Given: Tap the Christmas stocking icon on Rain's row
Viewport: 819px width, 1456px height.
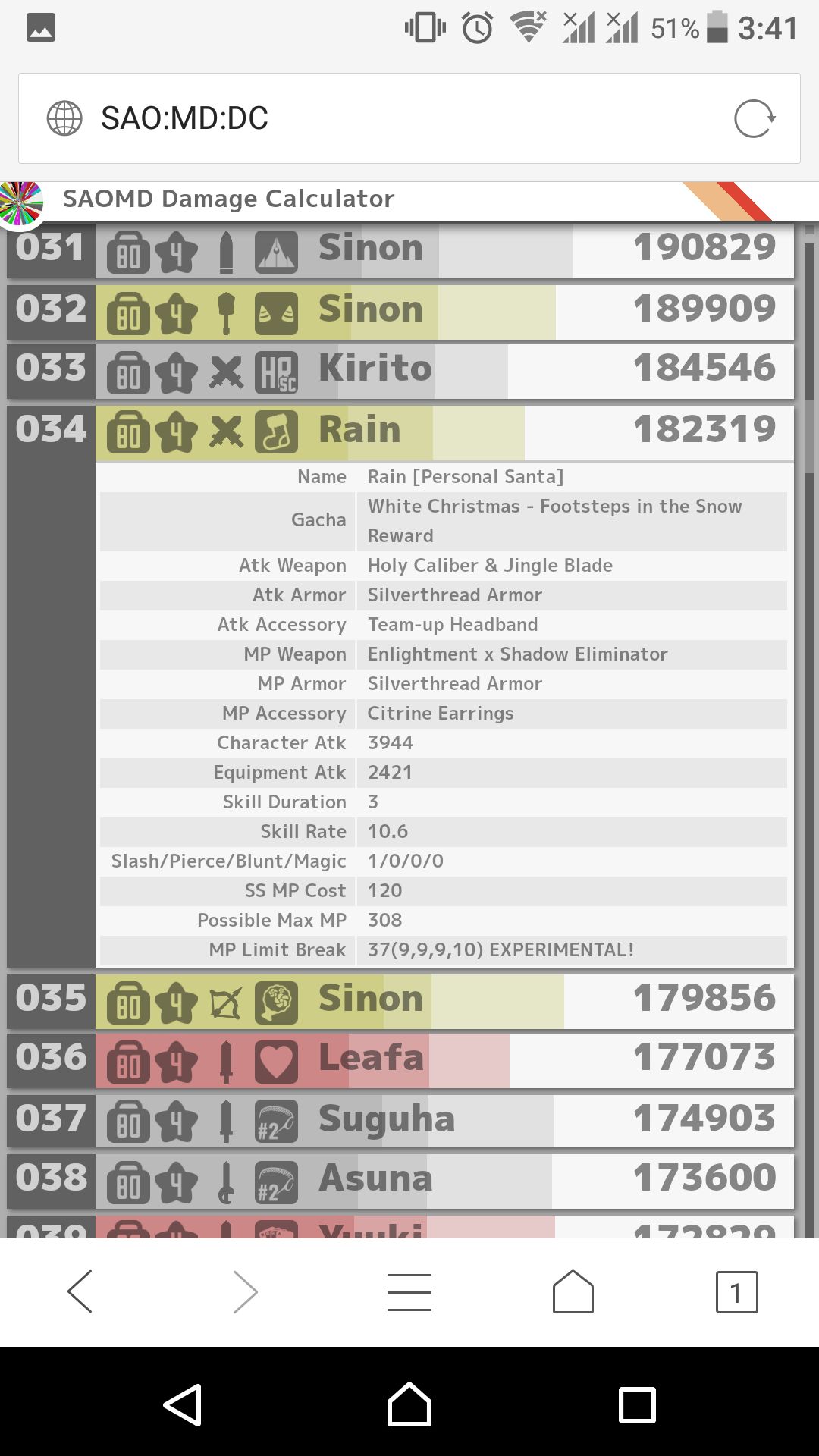Looking at the screenshot, I should 276,434.
